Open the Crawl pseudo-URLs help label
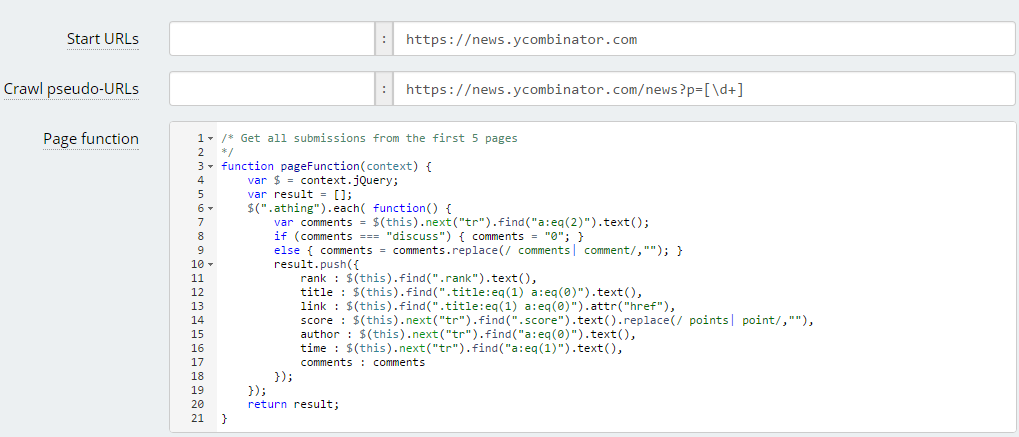 (x=71, y=88)
